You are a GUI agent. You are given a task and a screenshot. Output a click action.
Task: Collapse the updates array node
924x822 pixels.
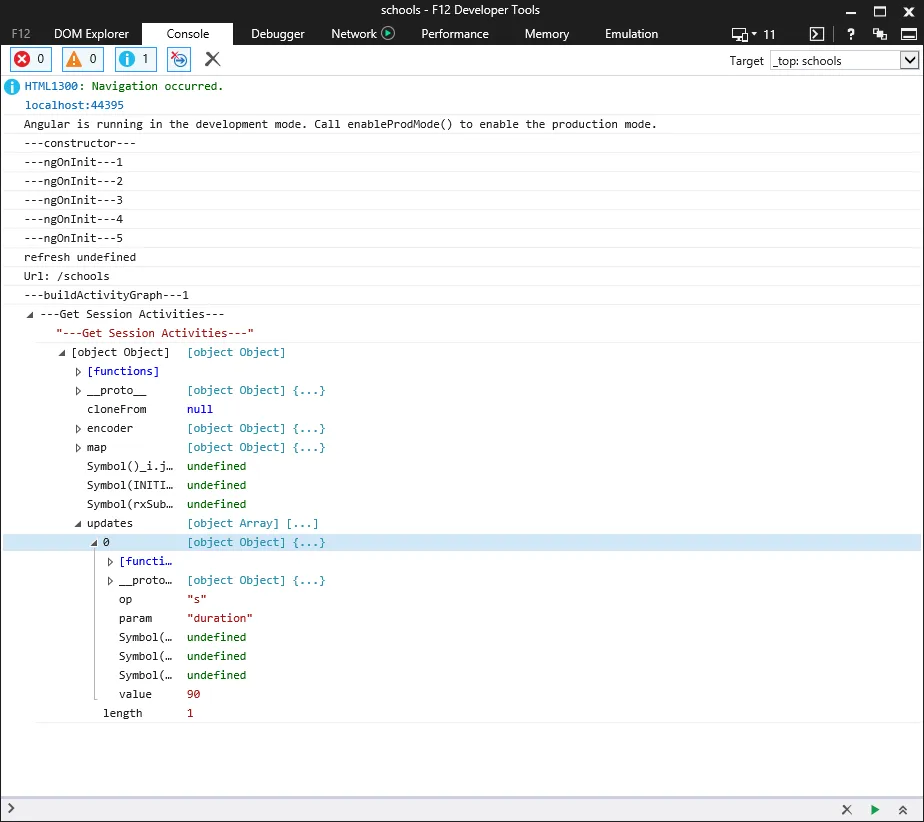pos(79,523)
